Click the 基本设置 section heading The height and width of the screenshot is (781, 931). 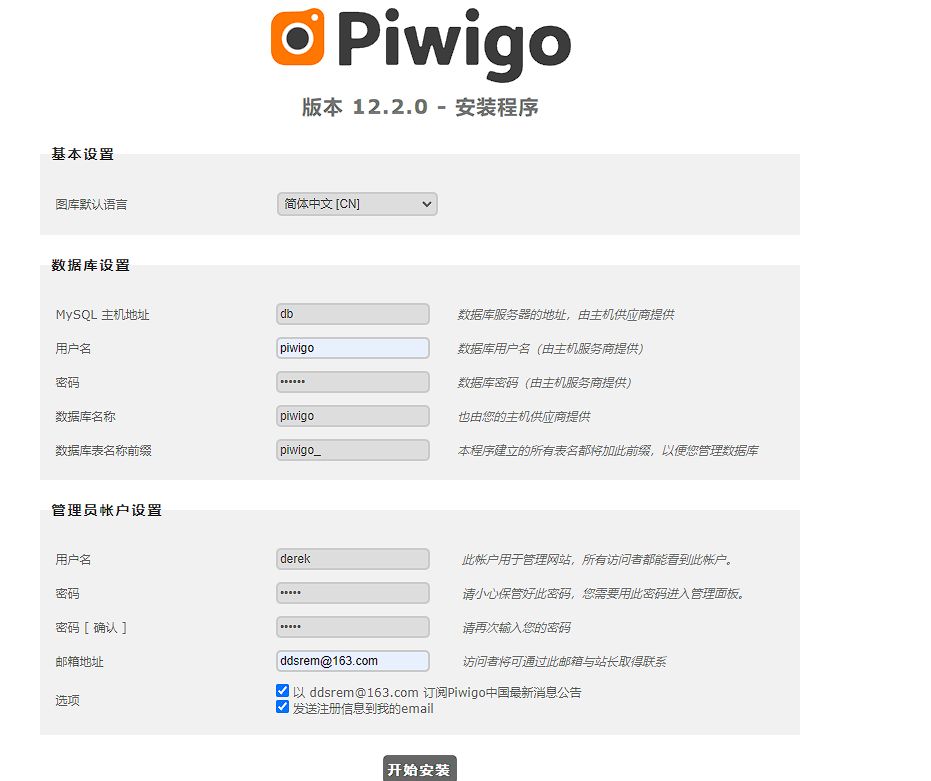pyautogui.click(x=83, y=154)
